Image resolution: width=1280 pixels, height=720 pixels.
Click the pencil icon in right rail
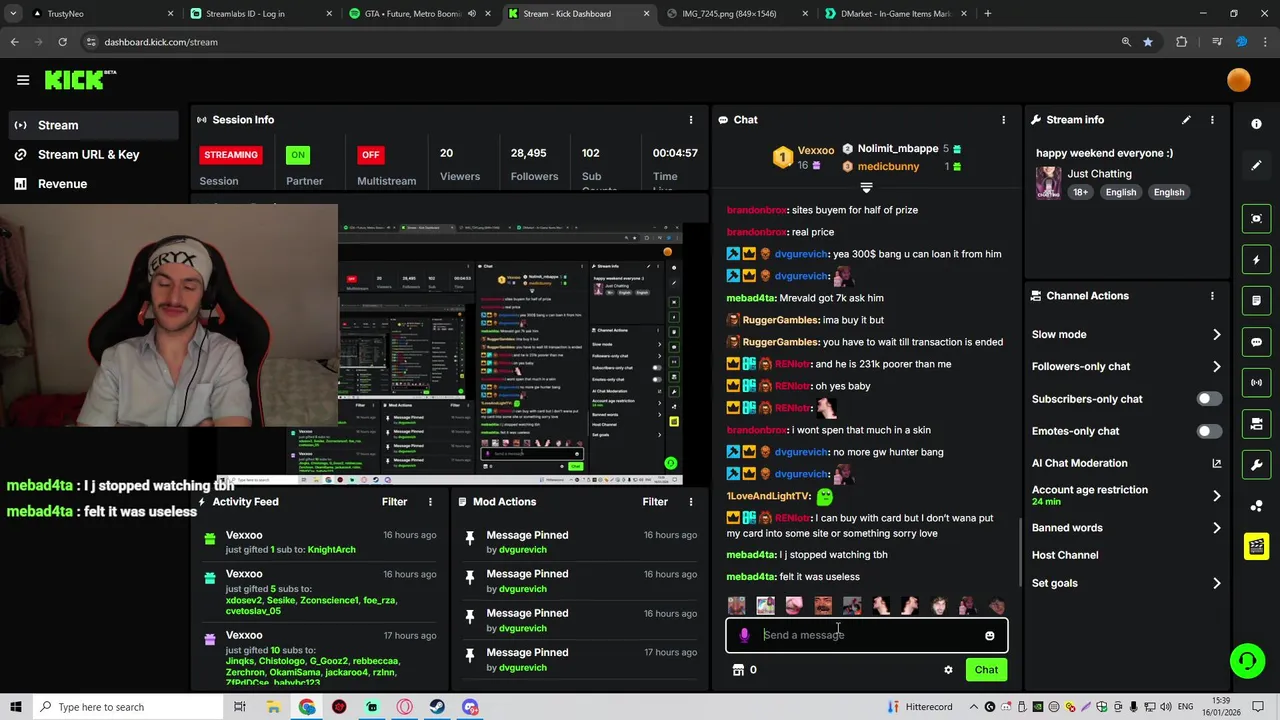[1256, 166]
